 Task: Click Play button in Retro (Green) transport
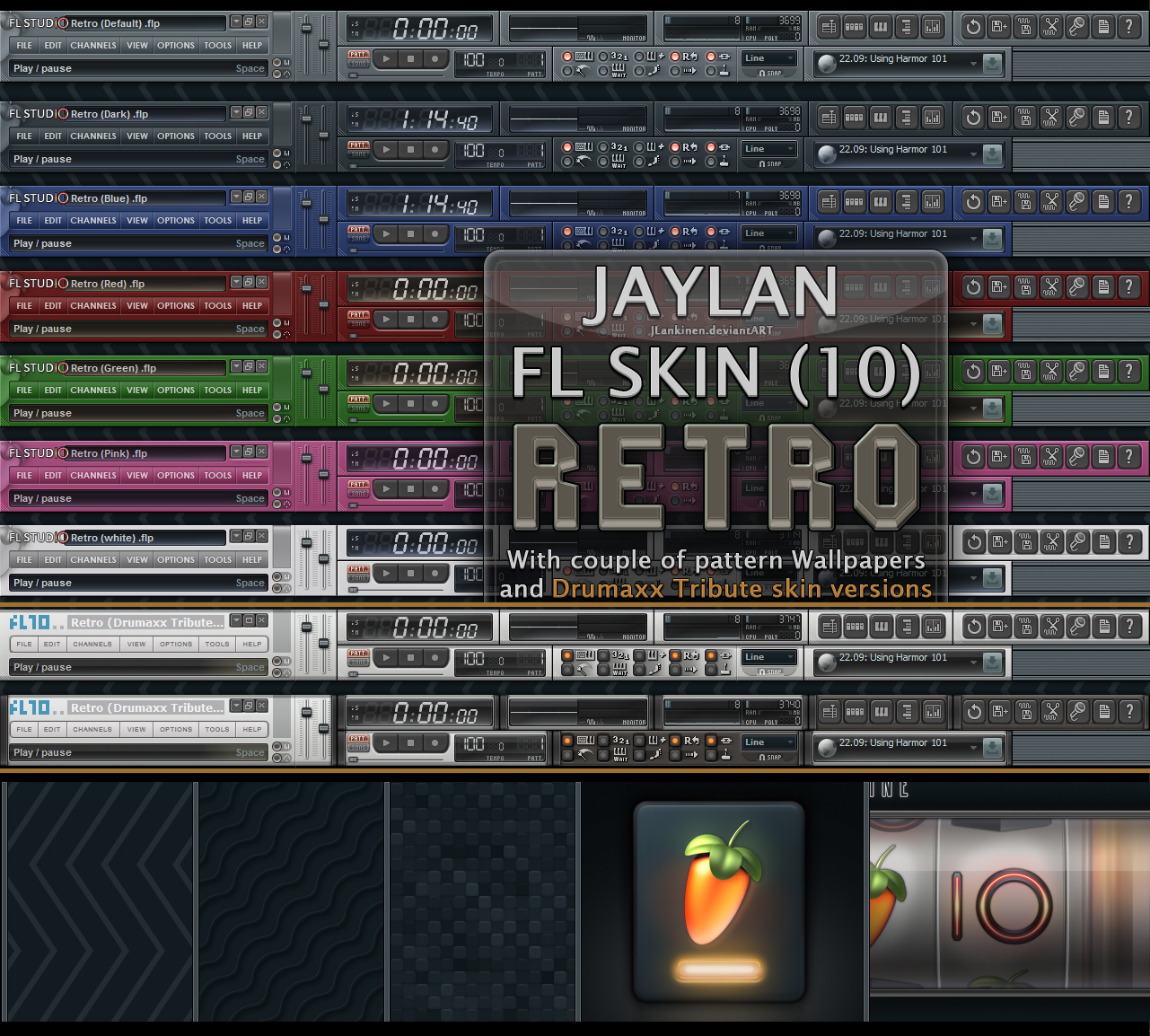click(386, 403)
